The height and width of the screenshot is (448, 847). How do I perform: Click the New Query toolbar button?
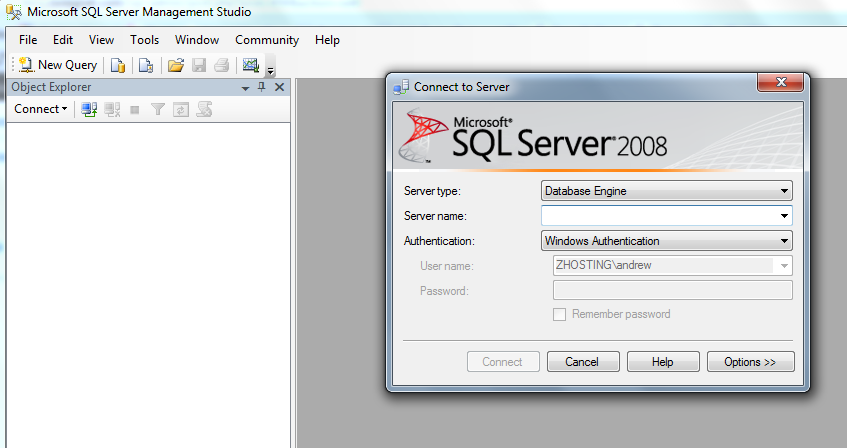coord(58,65)
